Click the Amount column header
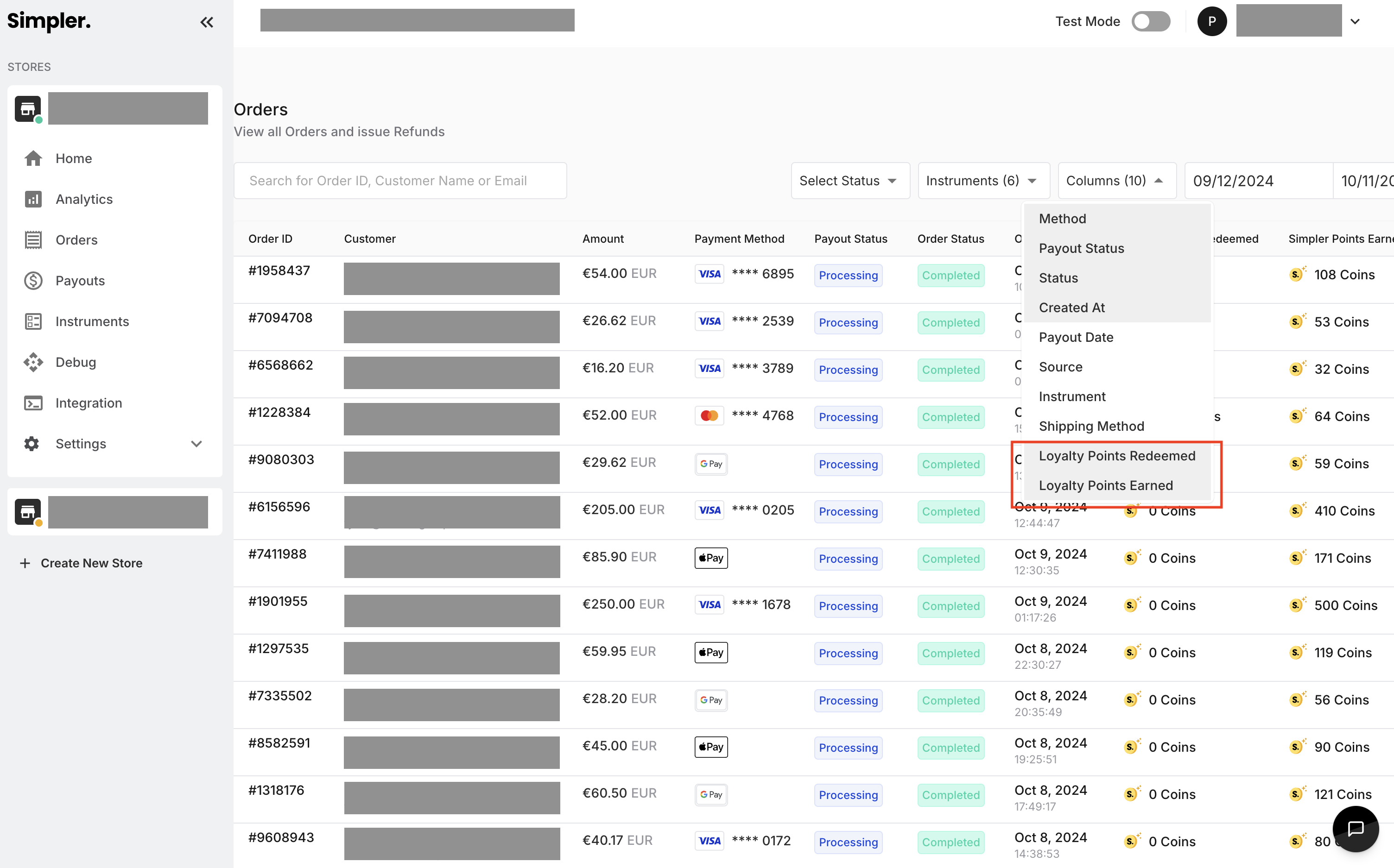Screen dimensions: 1394x868 pyautogui.click(x=603, y=238)
